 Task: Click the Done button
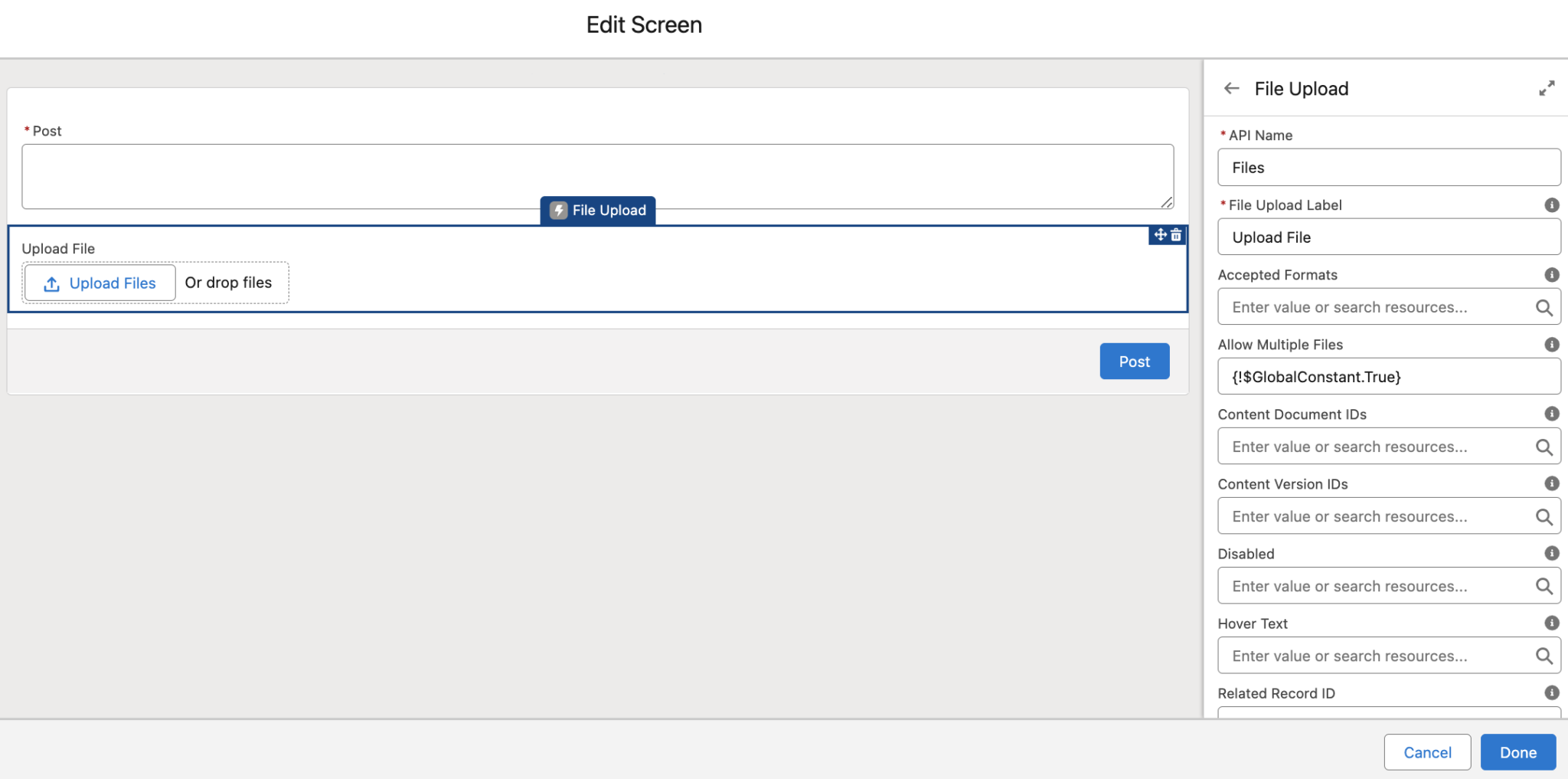coord(1517,751)
